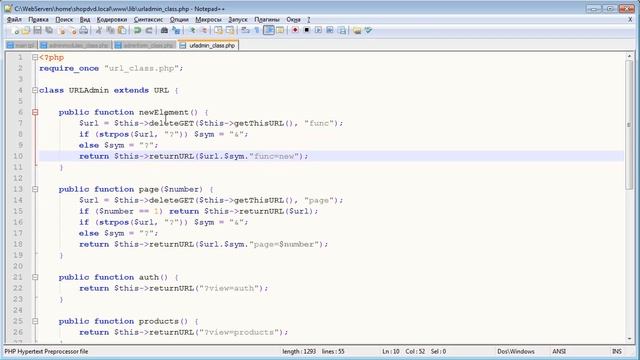Click the vertical scrollbar thumb

(629, 124)
